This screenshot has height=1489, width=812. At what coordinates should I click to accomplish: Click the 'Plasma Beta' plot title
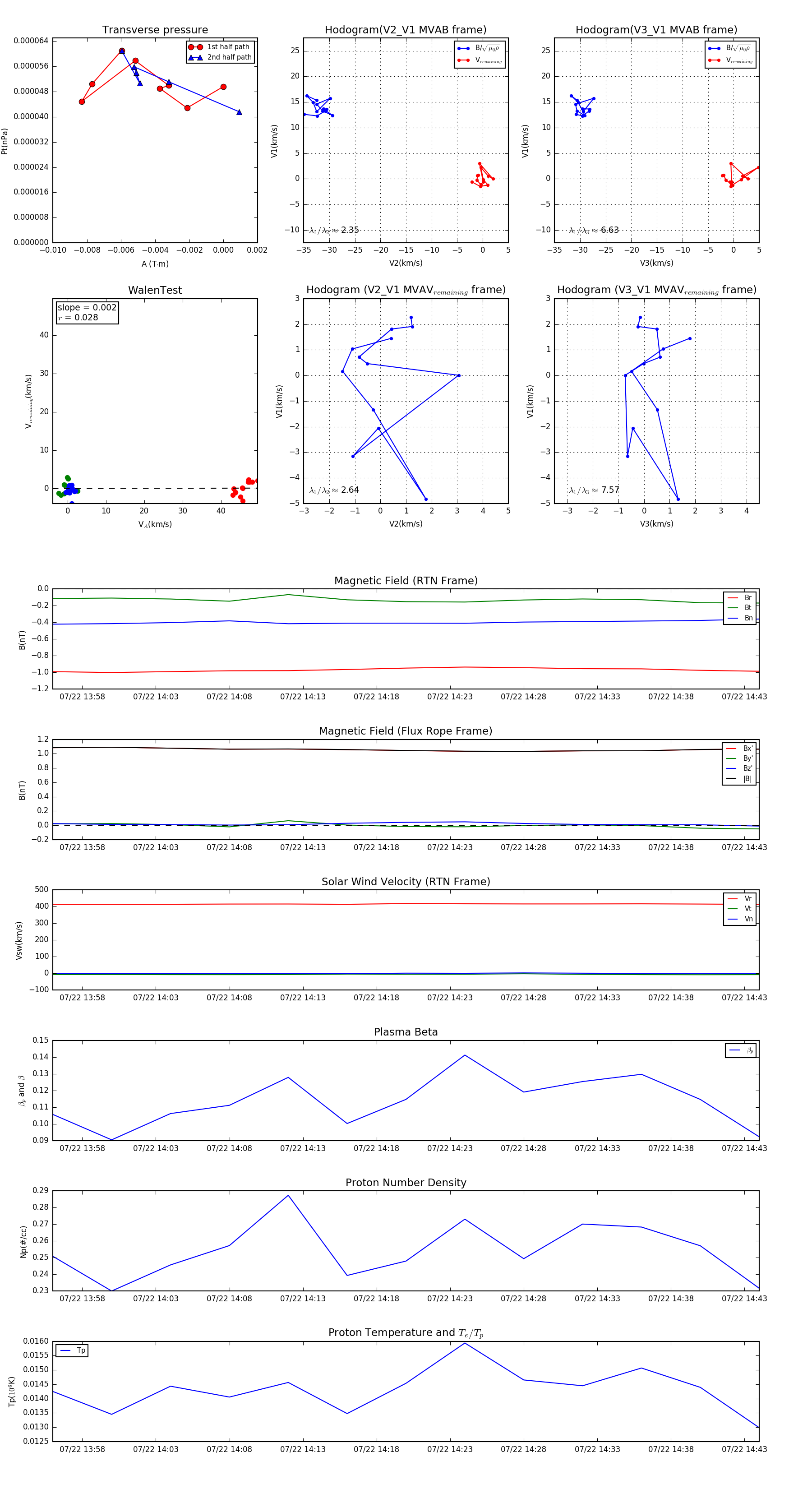click(406, 1032)
